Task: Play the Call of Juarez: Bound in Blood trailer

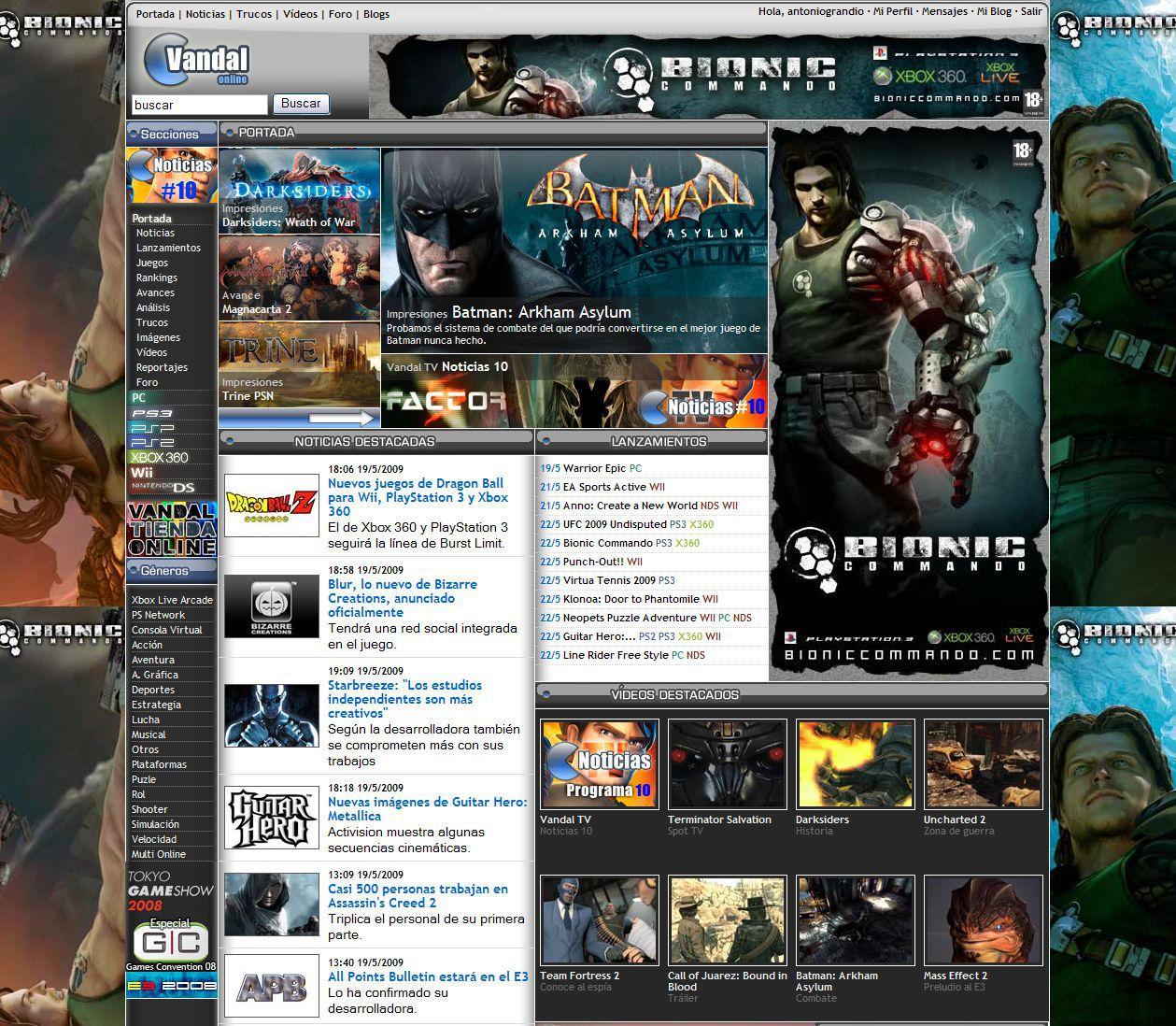Action: [728, 920]
